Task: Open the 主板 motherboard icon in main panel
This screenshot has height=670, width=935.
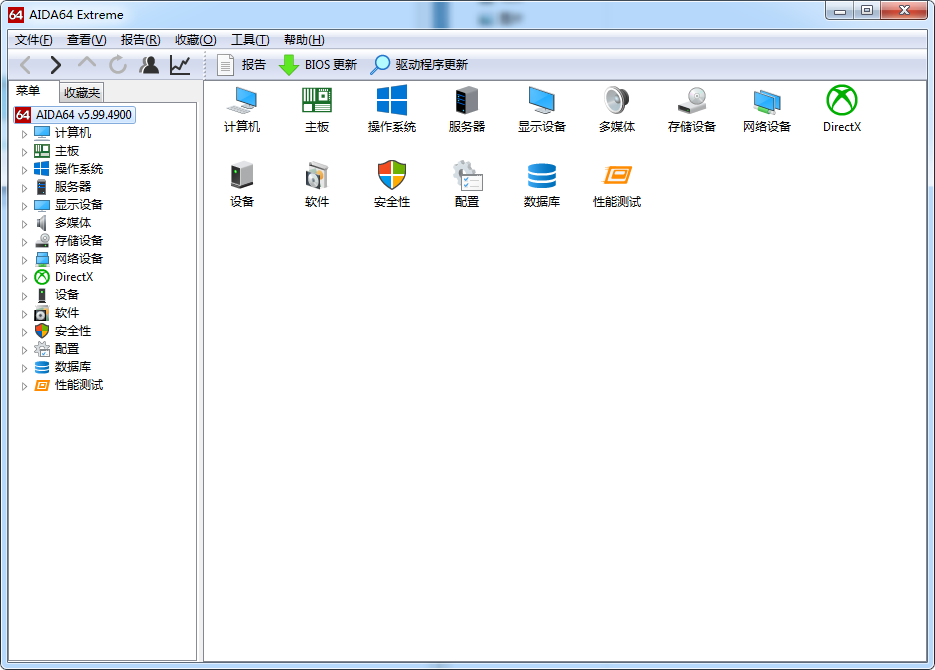Action: point(317,109)
